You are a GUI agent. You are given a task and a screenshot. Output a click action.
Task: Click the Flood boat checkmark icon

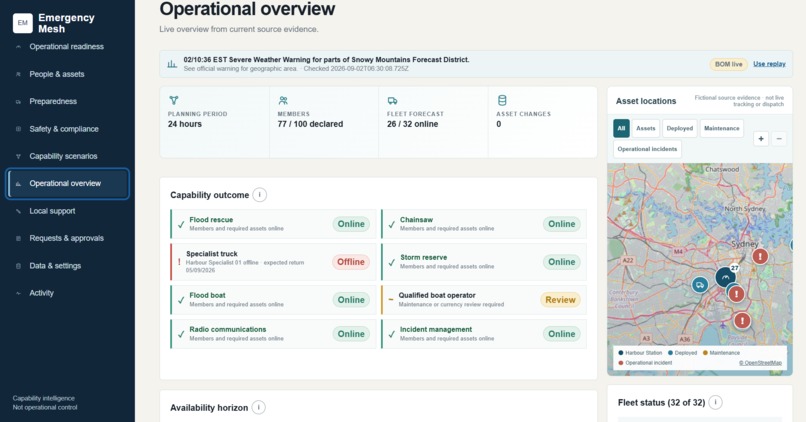click(181, 300)
